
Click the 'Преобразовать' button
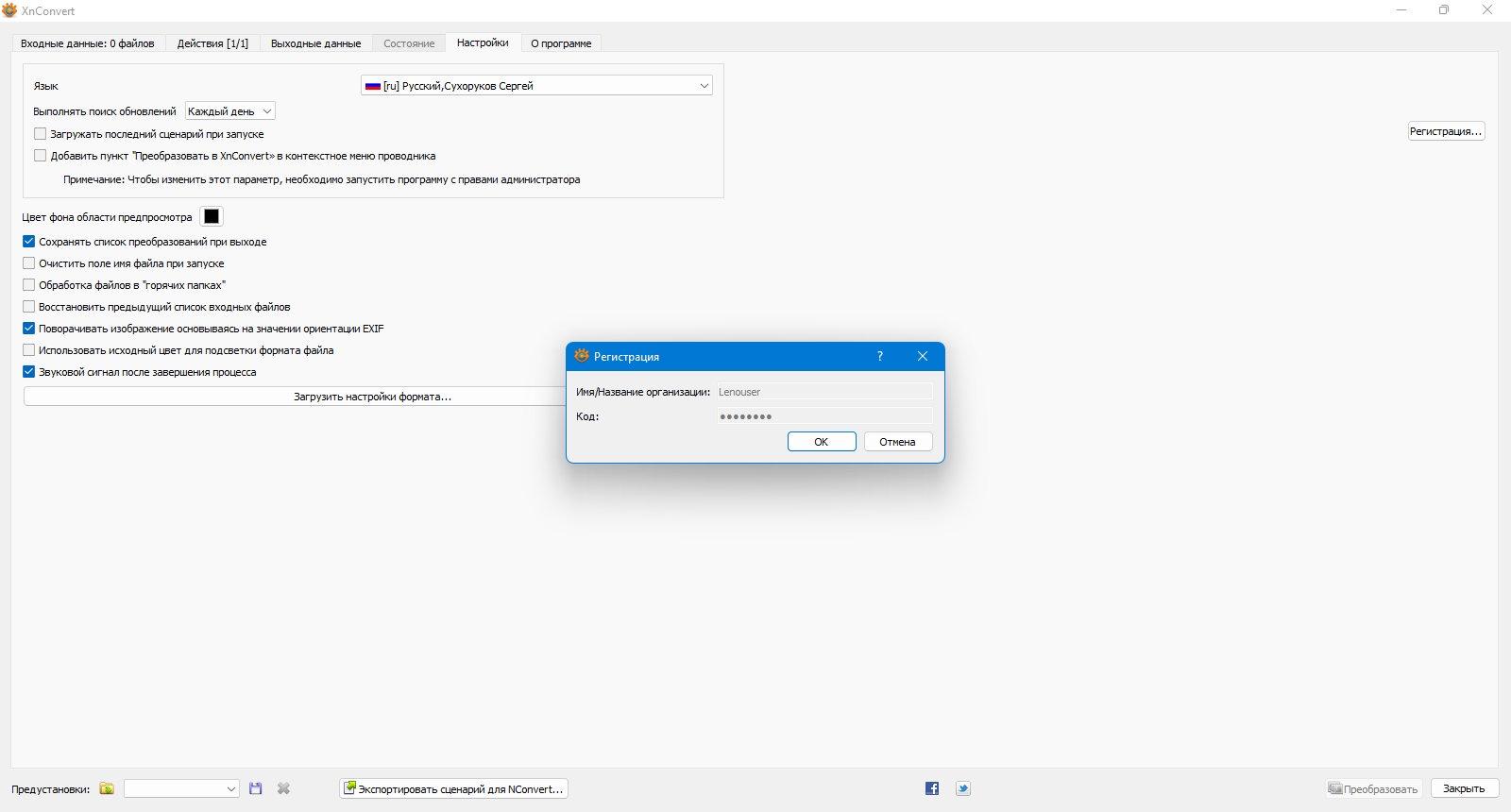[1373, 788]
